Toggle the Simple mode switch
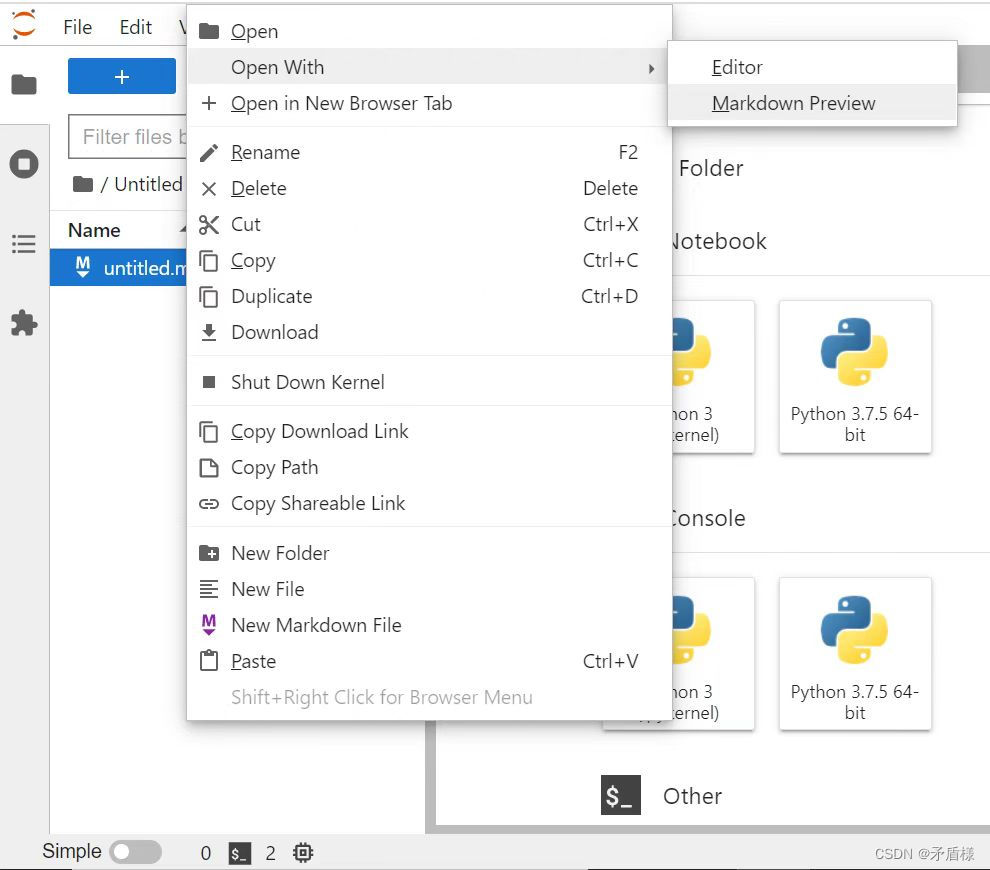The image size is (990, 870). [135, 852]
